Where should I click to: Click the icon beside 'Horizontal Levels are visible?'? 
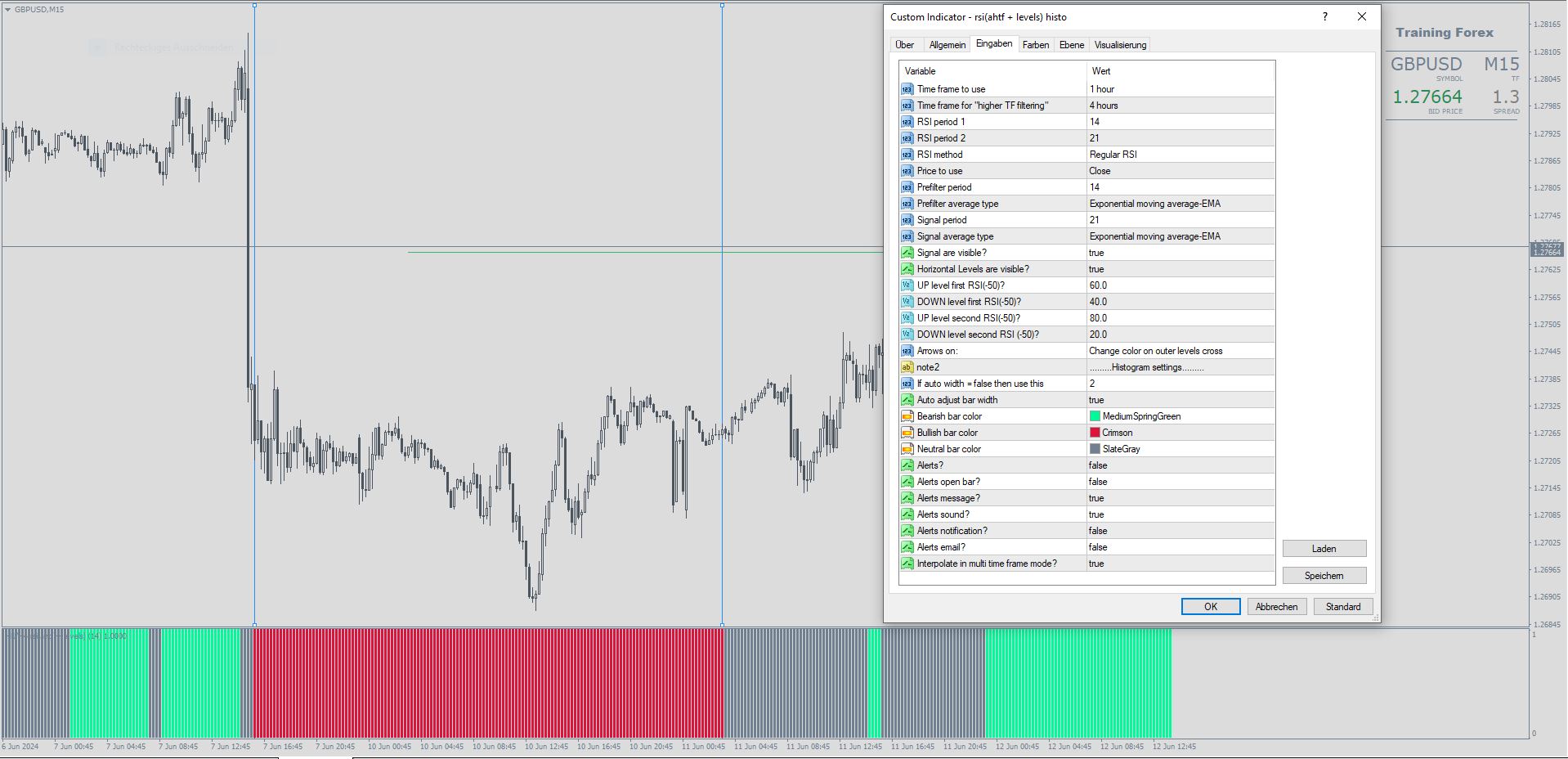(907, 269)
